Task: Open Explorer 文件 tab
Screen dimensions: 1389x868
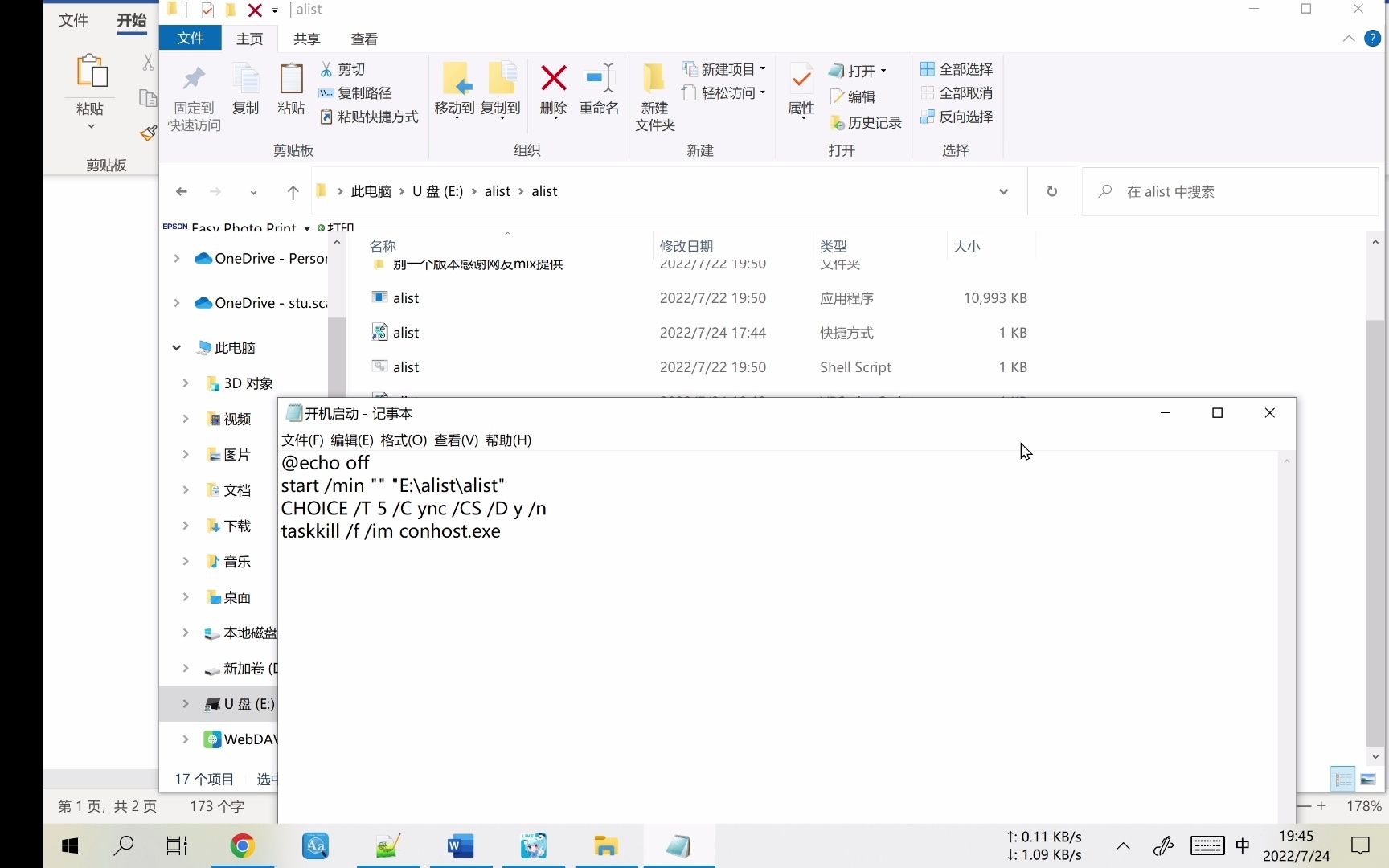Action: 191,39
